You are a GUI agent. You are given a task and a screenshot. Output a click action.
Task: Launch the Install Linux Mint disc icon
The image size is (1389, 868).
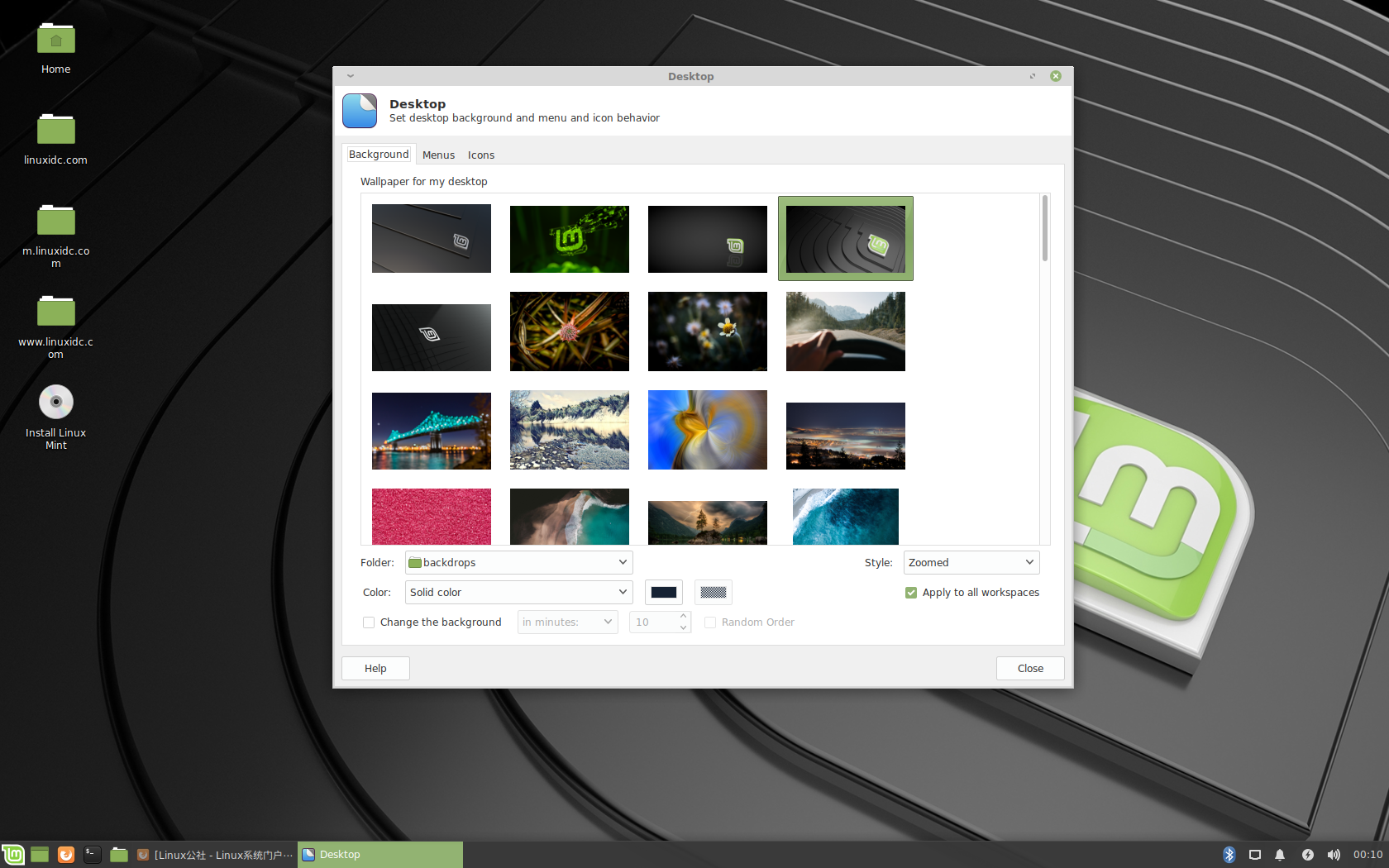coord(55,402)
